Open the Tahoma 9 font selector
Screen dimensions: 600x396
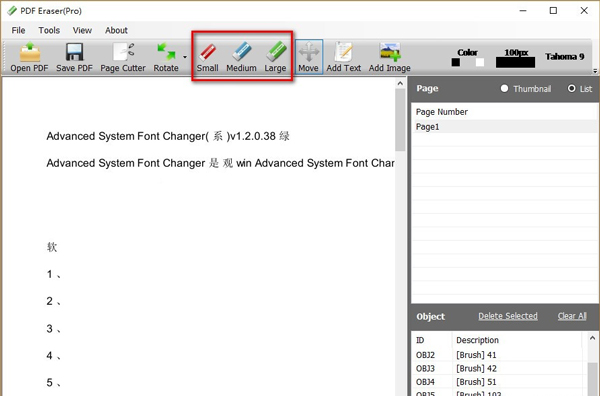point(564,57)
